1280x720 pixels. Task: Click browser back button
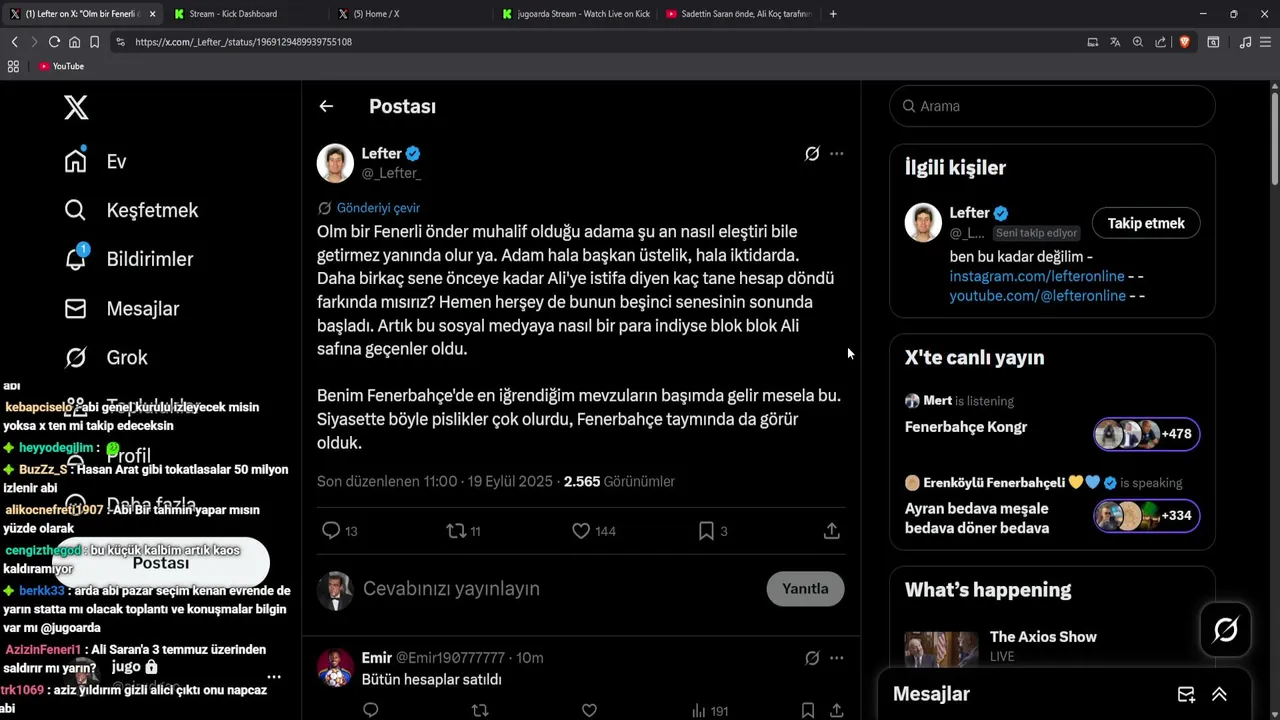point(14,42)
